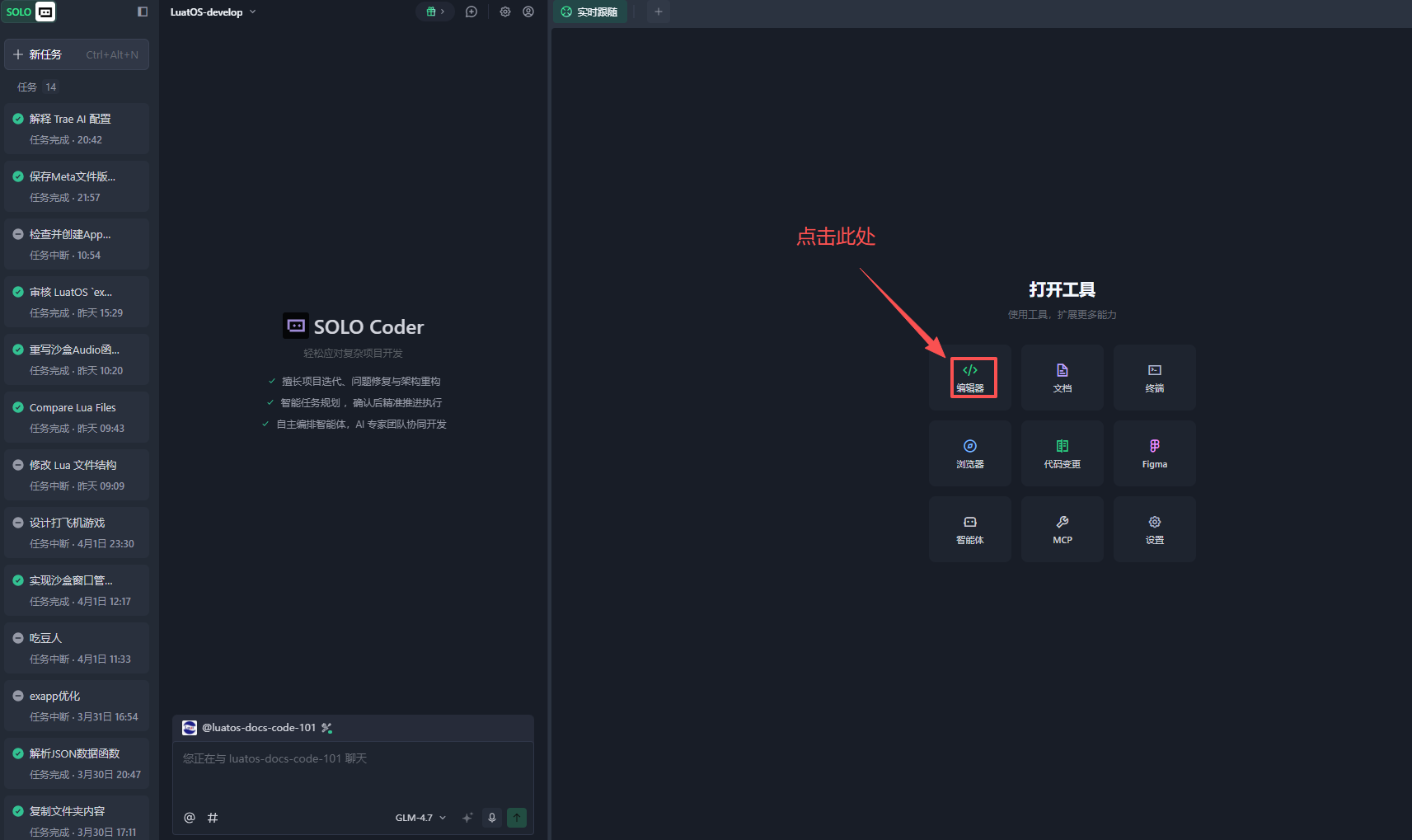Image resolution: width=1412 pixels, height=840 pixels.
Task: Open the 设置 tool card
Action: tap(1155, 529)
